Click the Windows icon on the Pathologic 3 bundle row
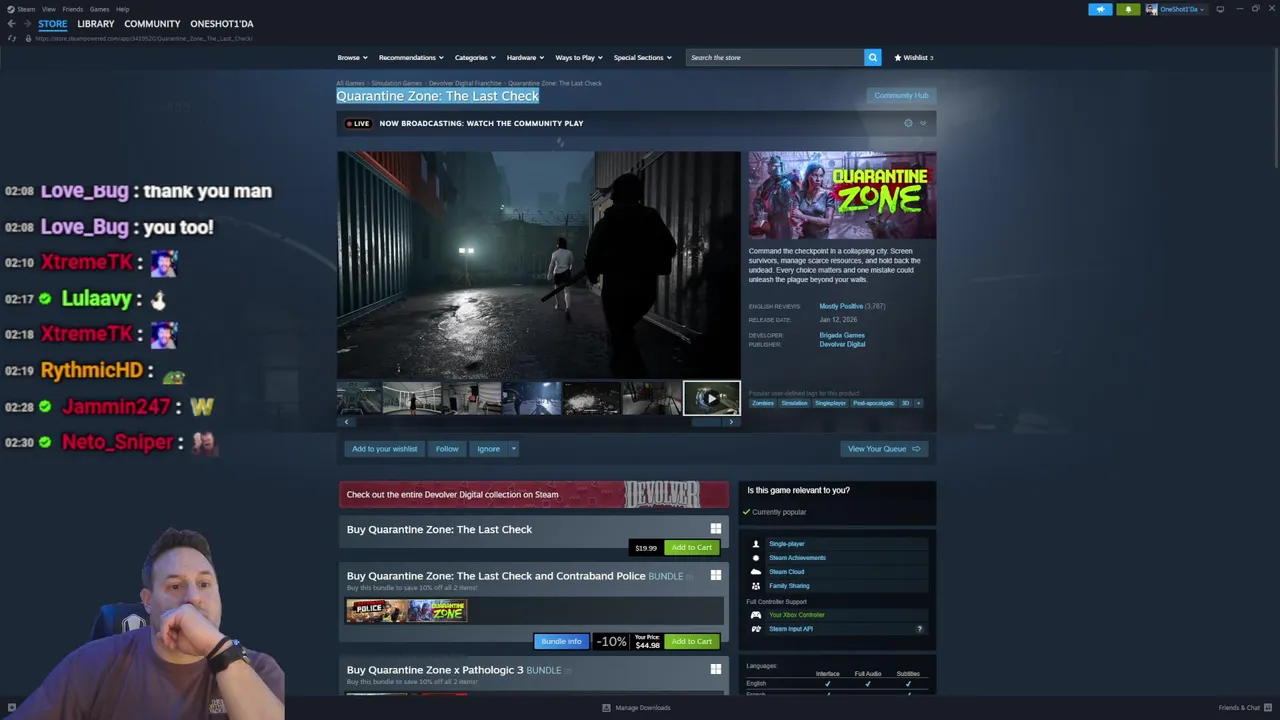1280x720 pixels. coord(715,669)
